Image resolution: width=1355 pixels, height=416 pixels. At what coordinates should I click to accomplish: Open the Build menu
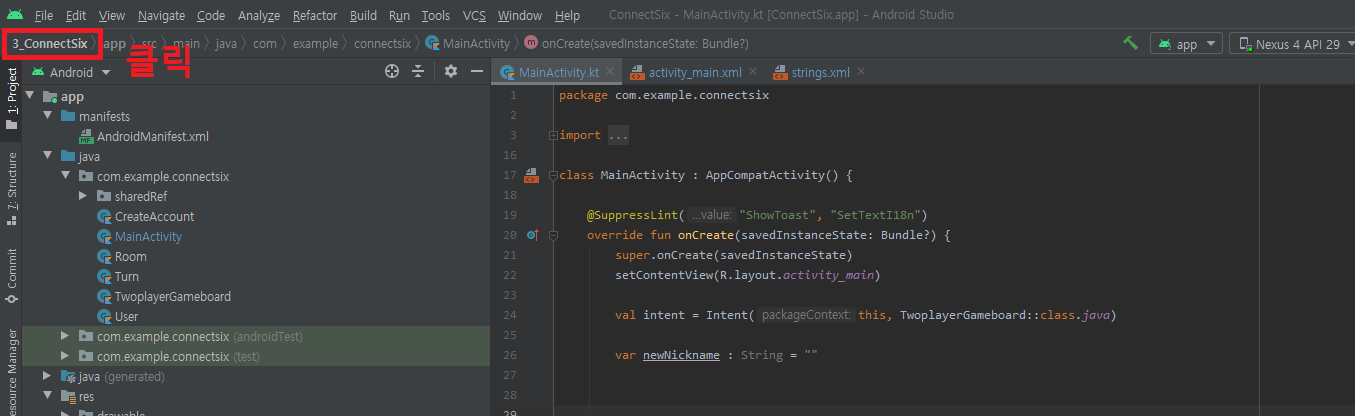pos(364,16)
